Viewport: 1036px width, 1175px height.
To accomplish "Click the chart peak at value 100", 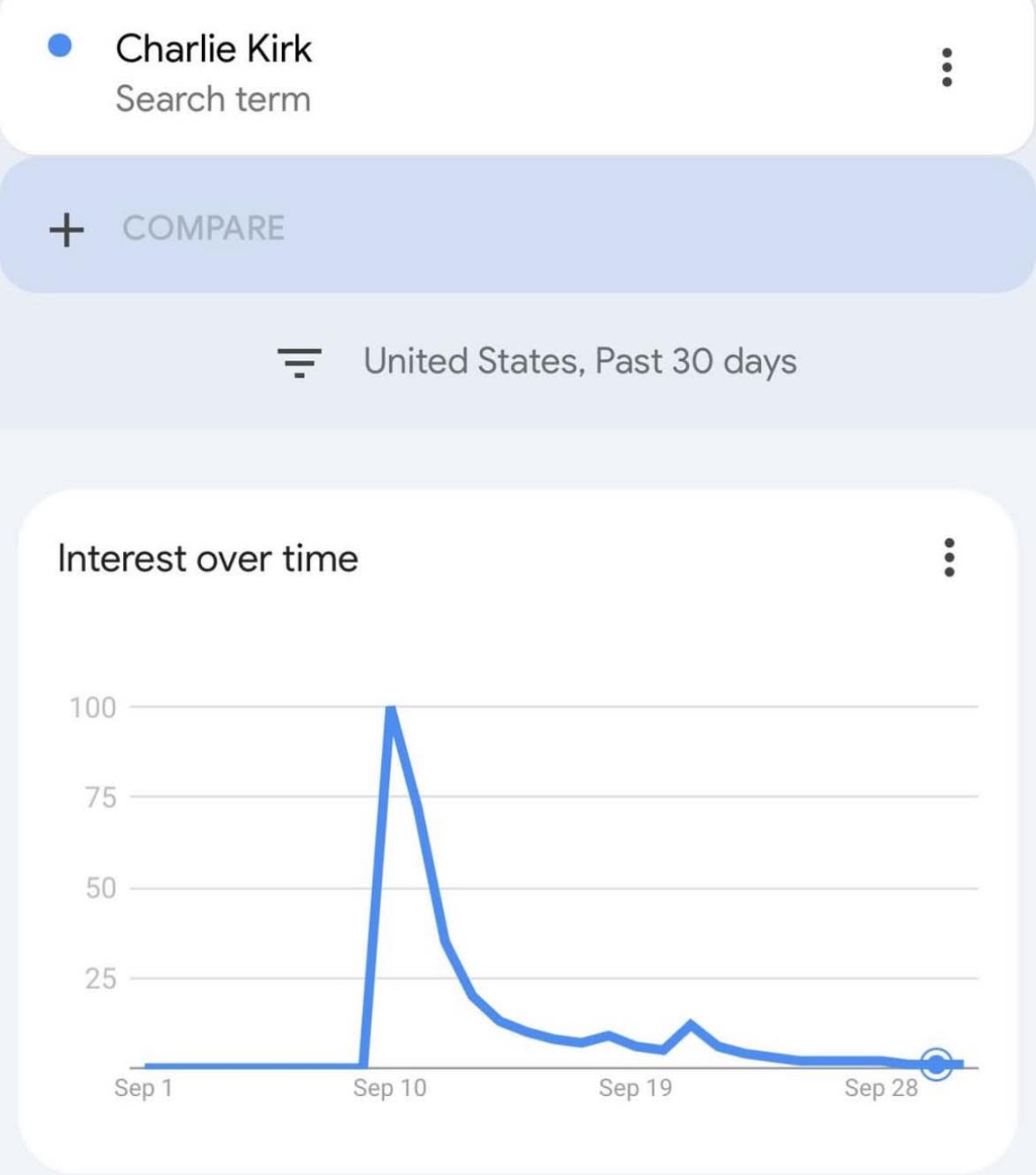I will click(391, 708).
